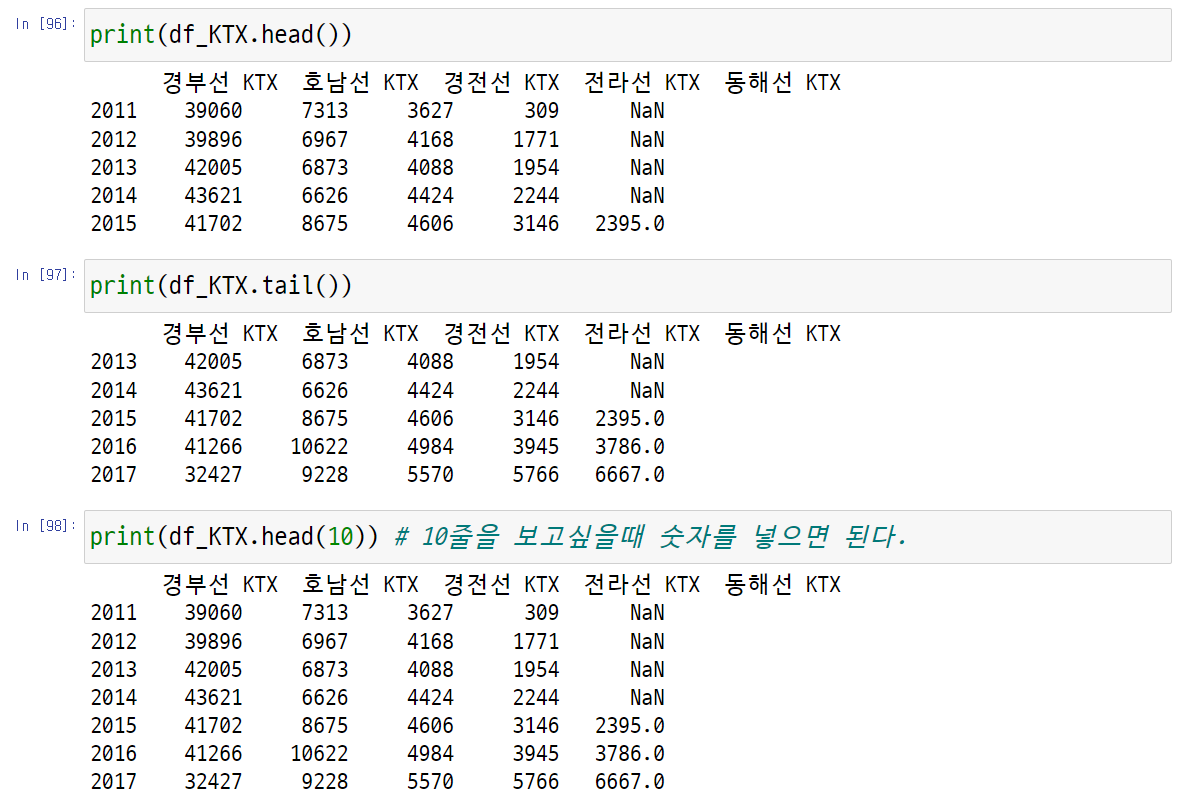Click value 43621 in In [98] output
Image resolution: width=1180 pixels, height=796 pixels.
coord(214,697)
